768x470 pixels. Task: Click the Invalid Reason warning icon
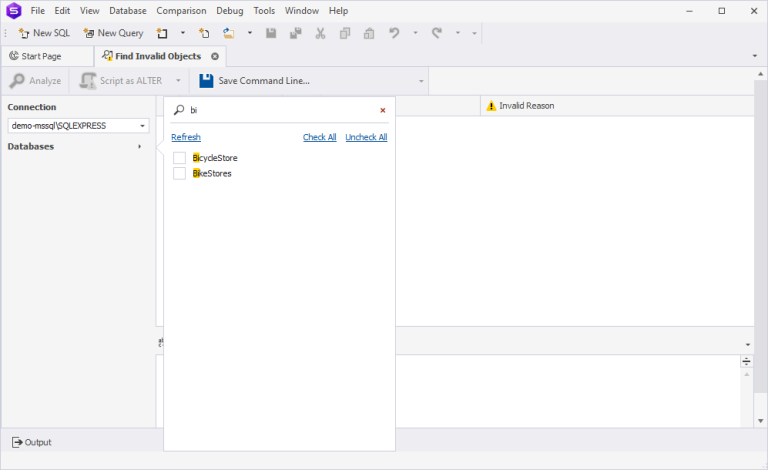(490, 106)
